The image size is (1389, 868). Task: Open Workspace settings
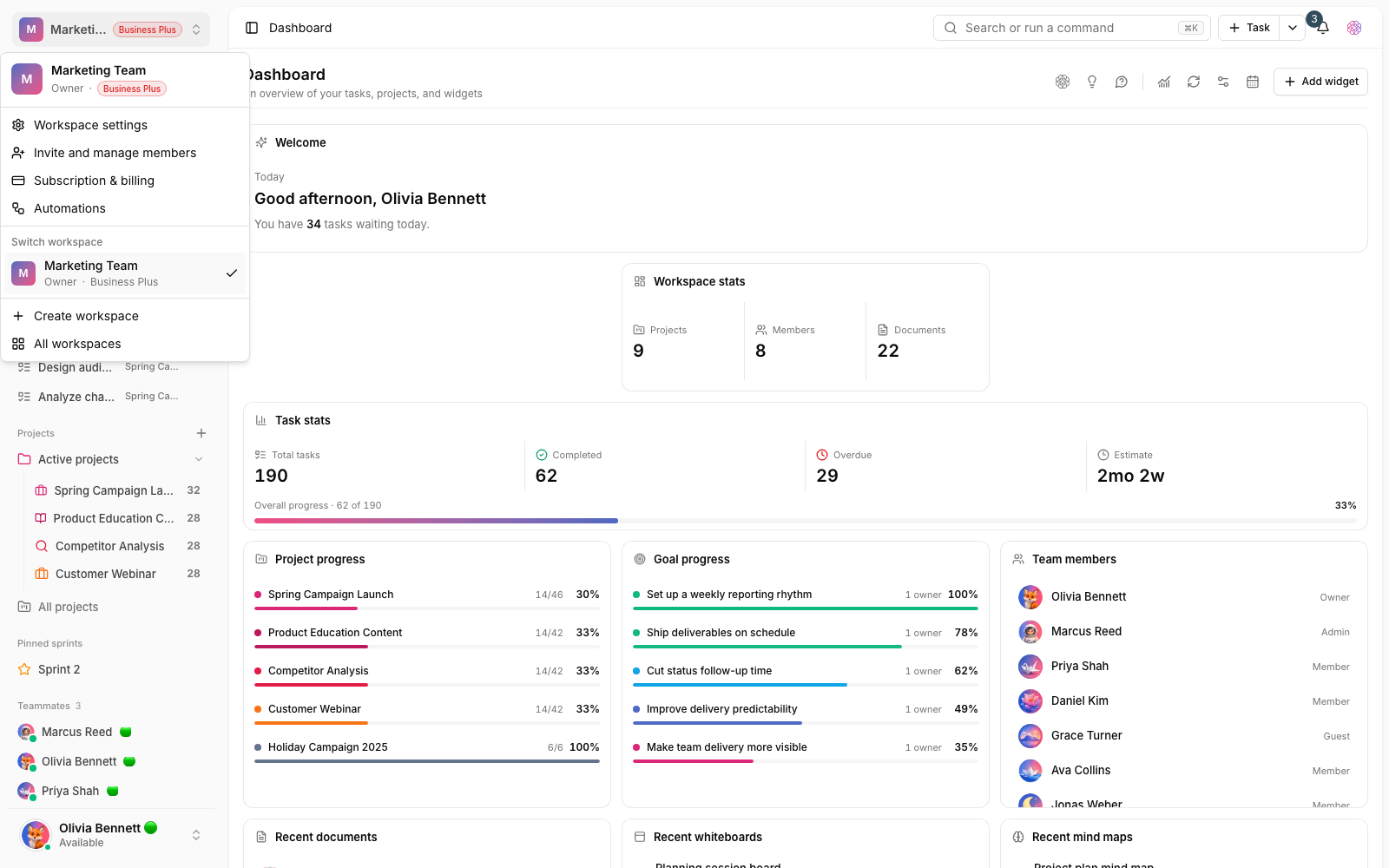tap(125, 125)
